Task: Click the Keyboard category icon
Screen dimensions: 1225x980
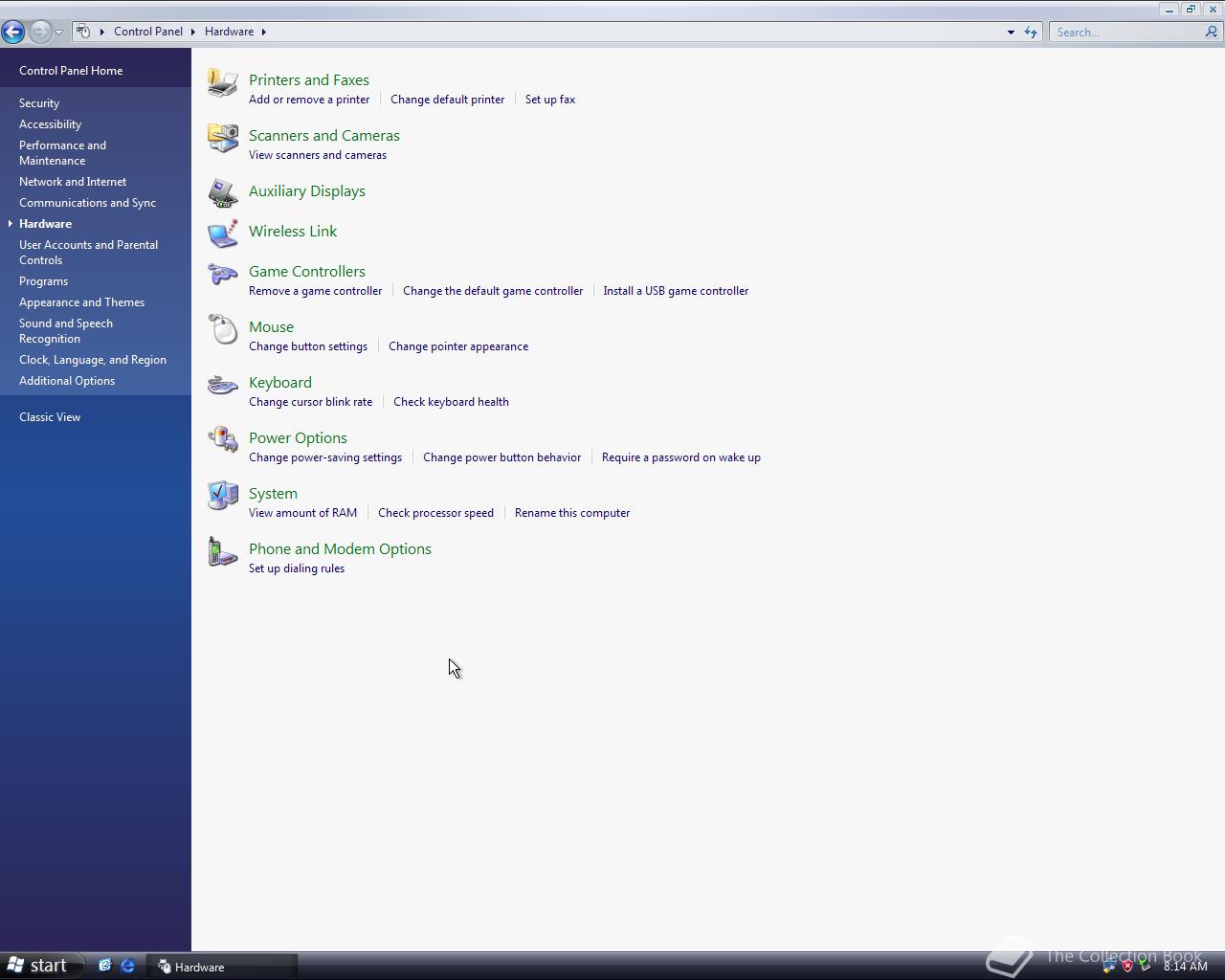Action: tap(223, 385)
